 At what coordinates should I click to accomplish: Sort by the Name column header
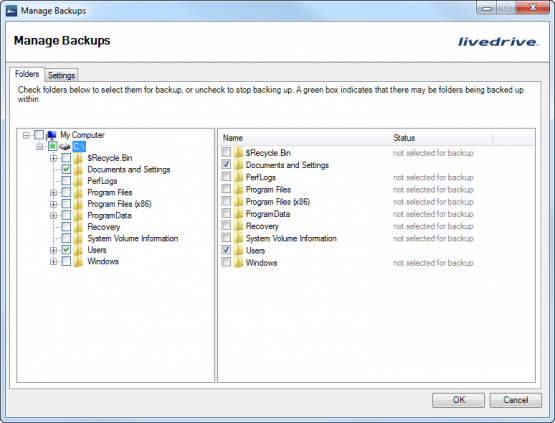pyautogui.click(x=304, y=138)
